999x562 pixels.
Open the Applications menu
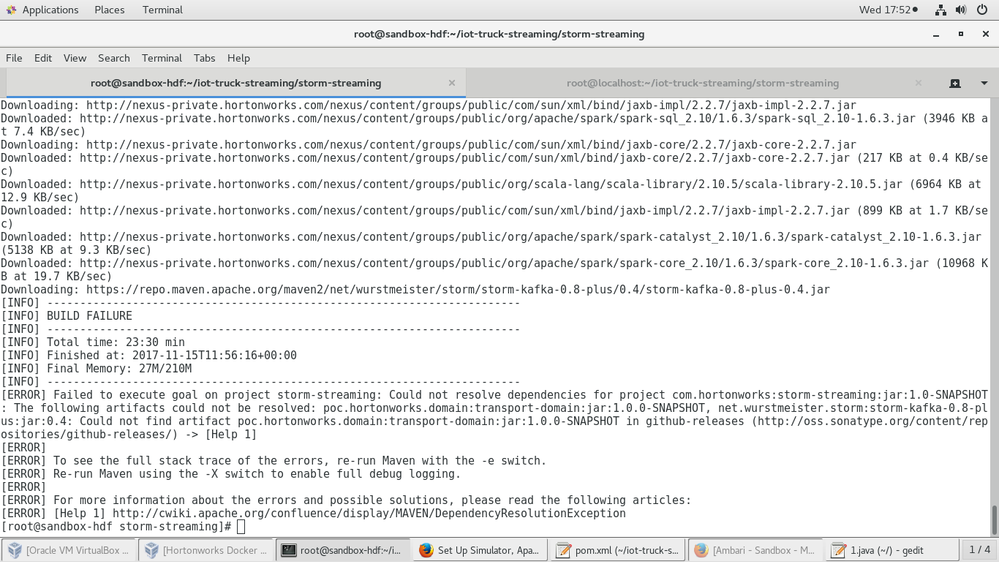[50, 10]
